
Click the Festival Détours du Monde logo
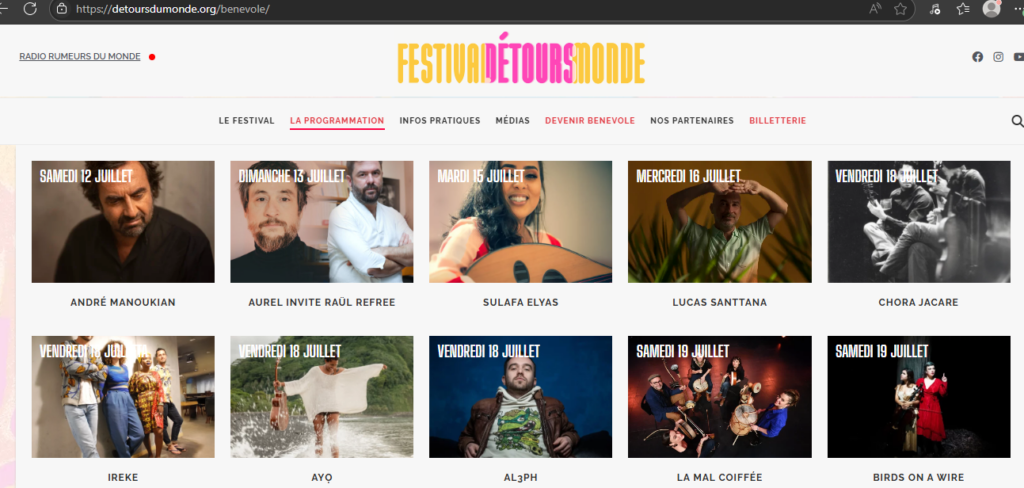pyautogui.click(x=520, y=59)
